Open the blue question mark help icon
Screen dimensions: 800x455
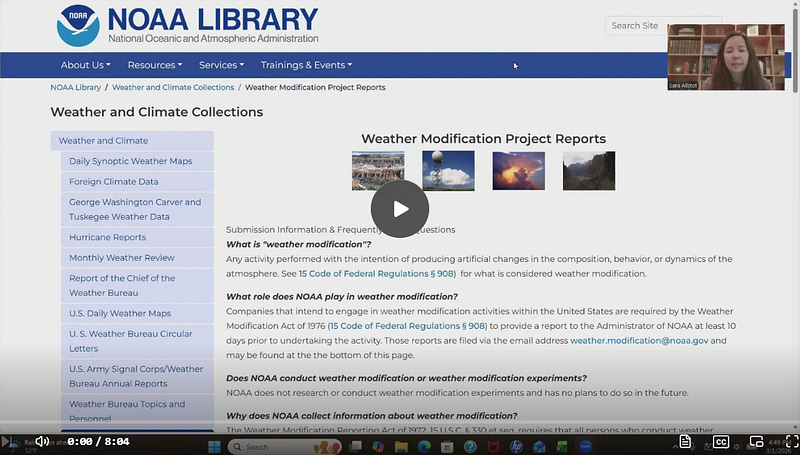[470, 447]
